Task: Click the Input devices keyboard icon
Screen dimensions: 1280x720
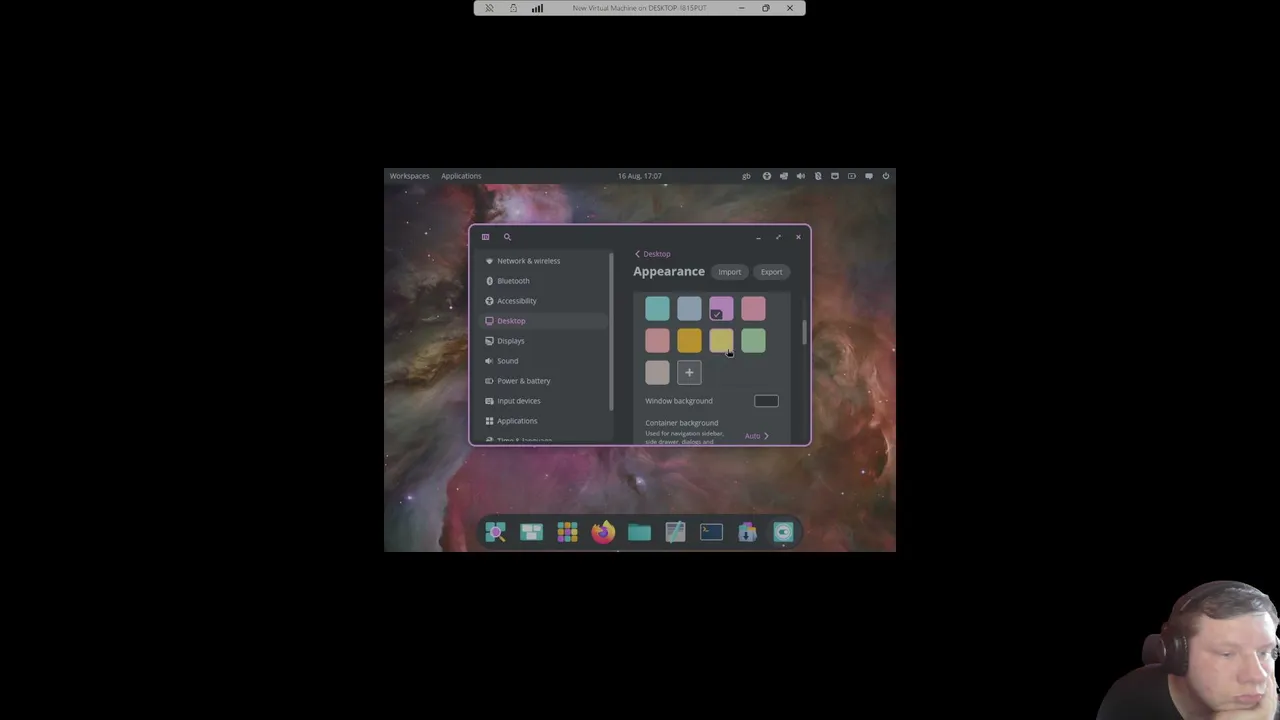Action: (489, 401)
